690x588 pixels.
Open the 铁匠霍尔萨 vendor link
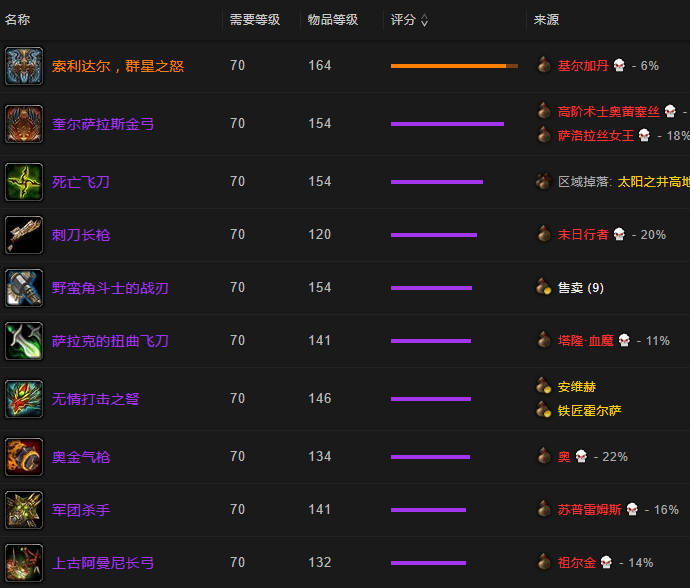589,411
